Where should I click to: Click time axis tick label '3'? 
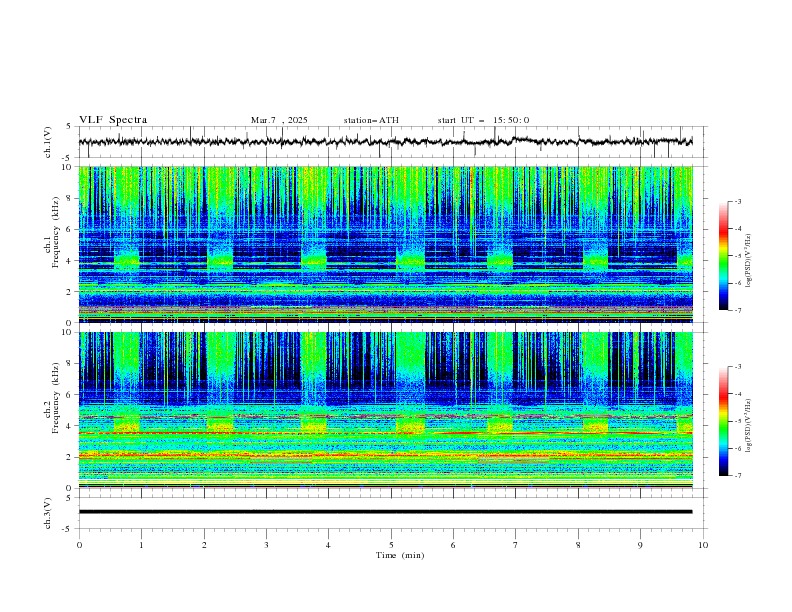point(266,545)
